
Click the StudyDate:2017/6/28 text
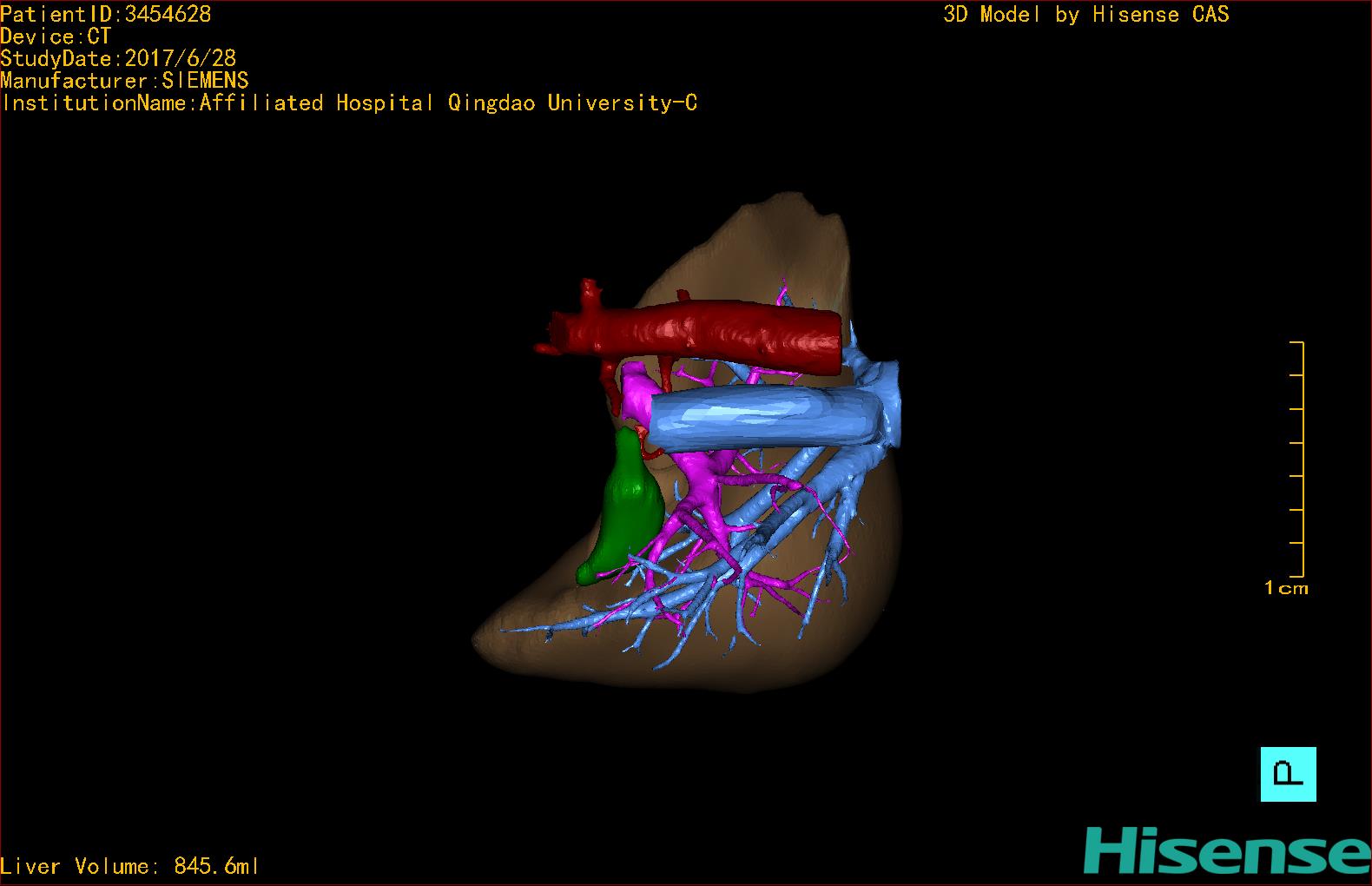118,58
